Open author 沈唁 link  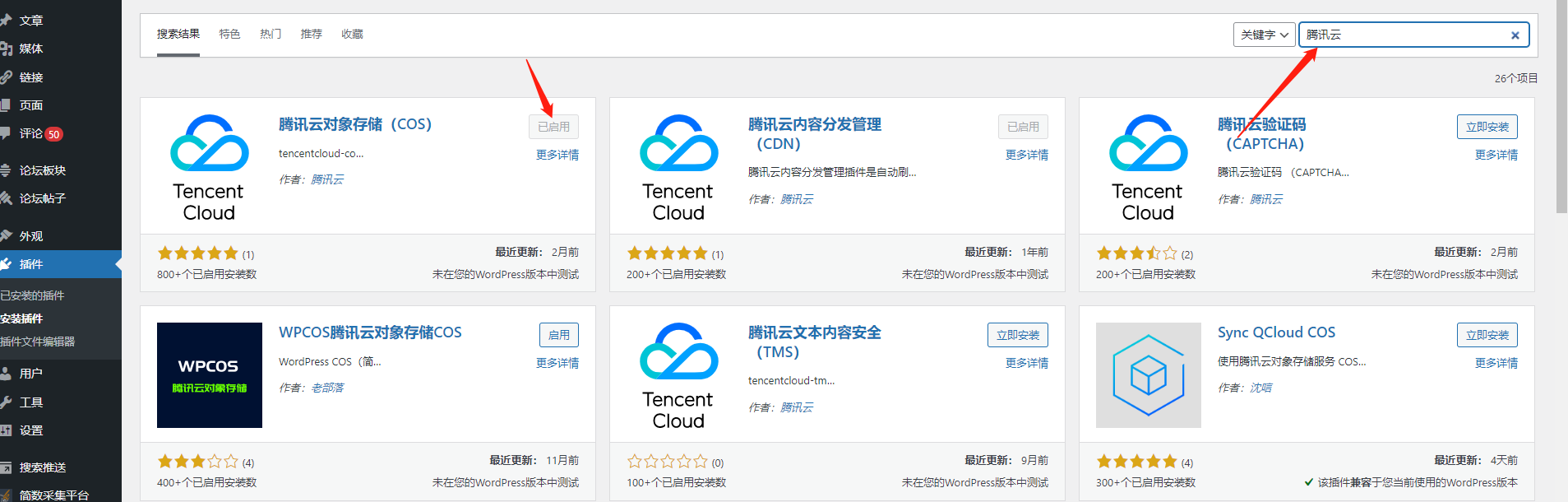(x=1260, y=388)
